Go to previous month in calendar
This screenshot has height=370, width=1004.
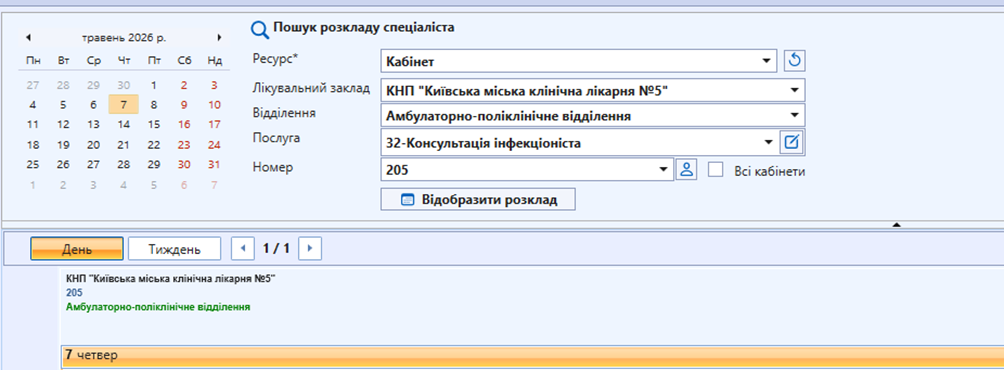pyautogui.click(x=29, y=38)
